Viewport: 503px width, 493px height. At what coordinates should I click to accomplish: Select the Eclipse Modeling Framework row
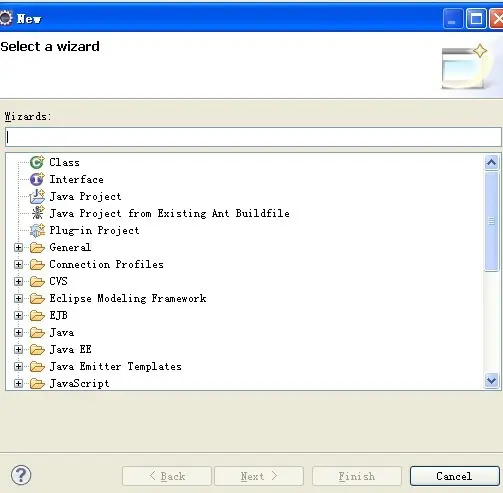(128, 298)
